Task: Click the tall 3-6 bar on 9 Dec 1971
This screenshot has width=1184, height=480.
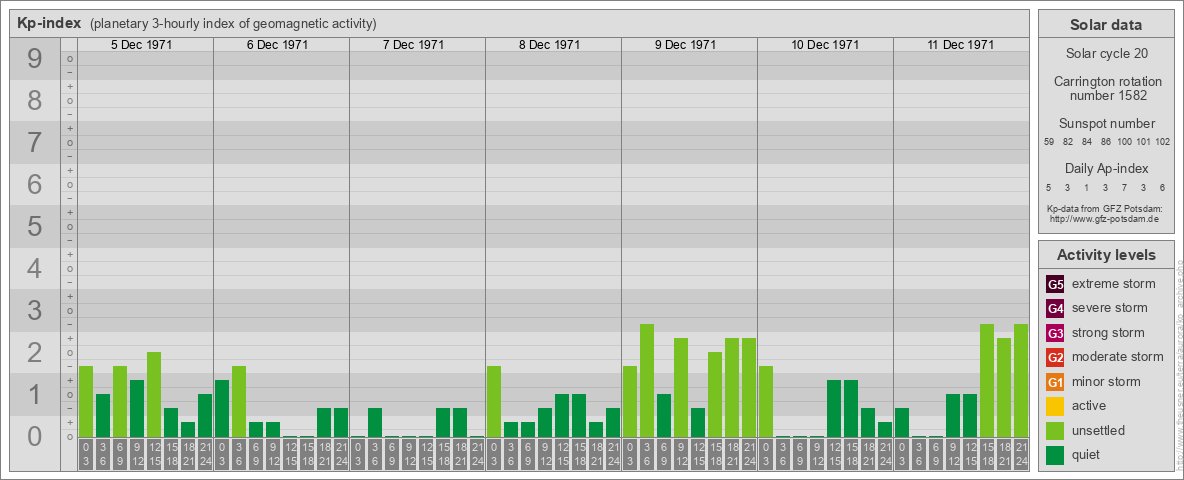Action: tap(646, 380)
